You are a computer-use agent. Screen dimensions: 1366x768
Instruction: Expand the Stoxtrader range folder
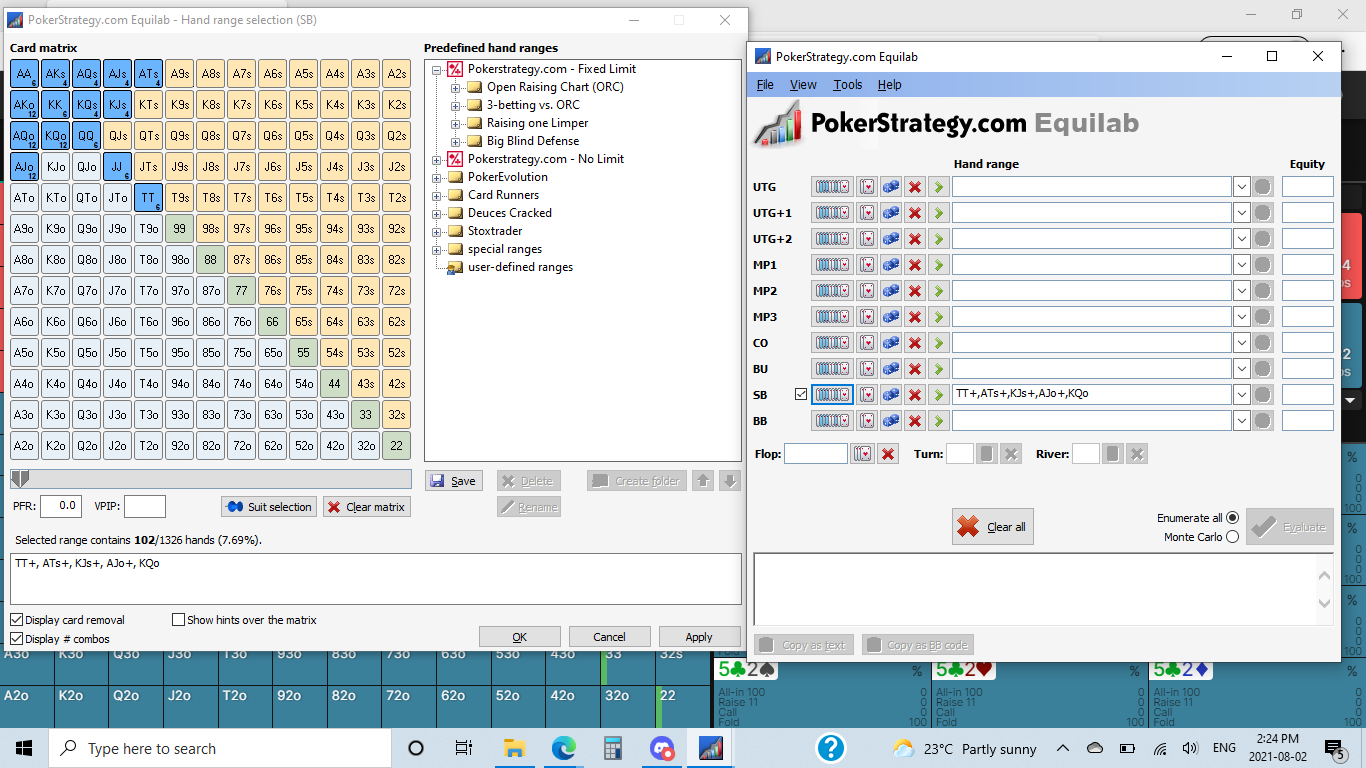[437, 231]
